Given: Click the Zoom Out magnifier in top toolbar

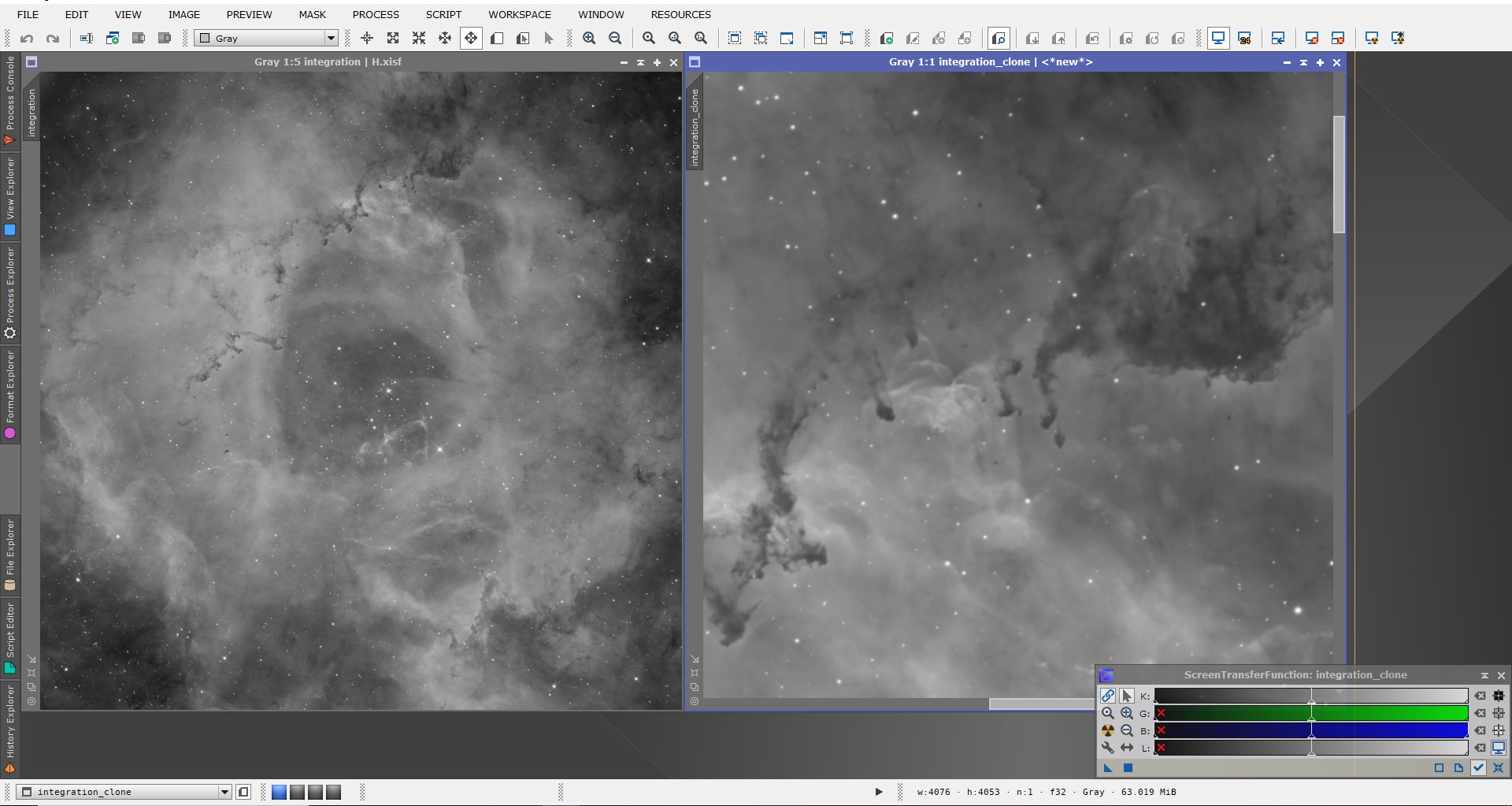Looking at the screenshot, I should 615,38.
